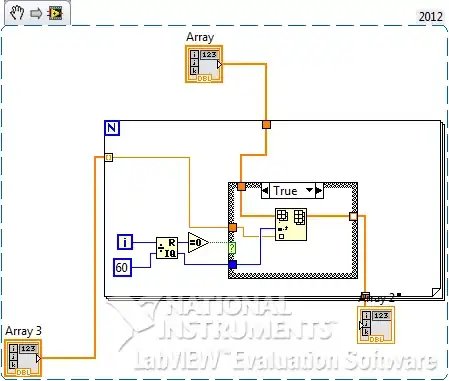Viewport: 449px width, 381px height.
Task: Select the Array 3 control terminal
Action: [23, 358]
